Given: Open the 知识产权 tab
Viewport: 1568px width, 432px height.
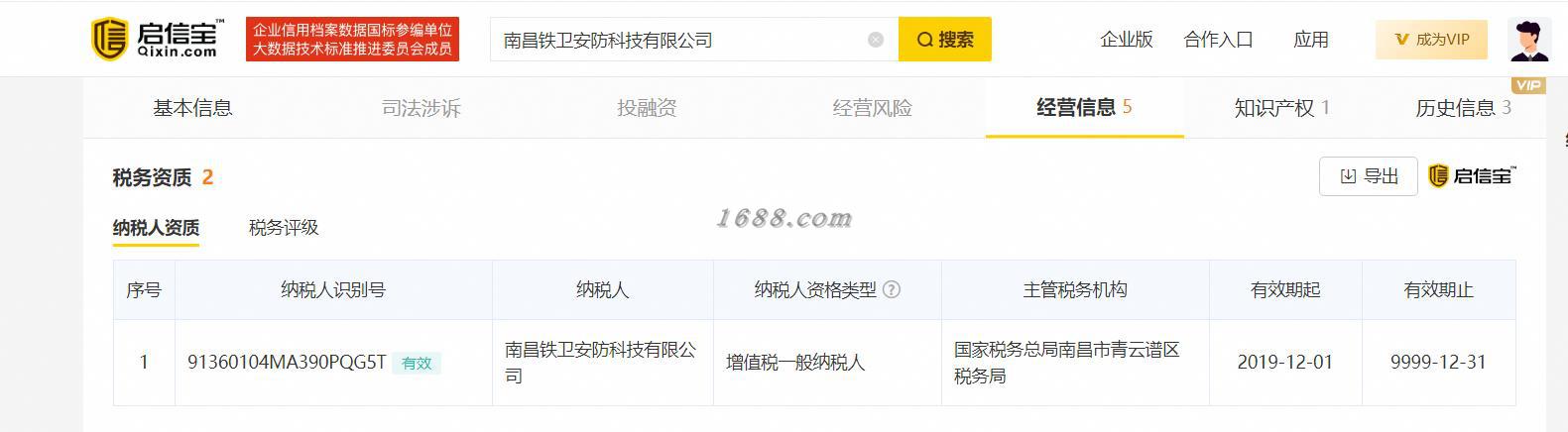Looking at the screenshot, I should (1281, 108).
